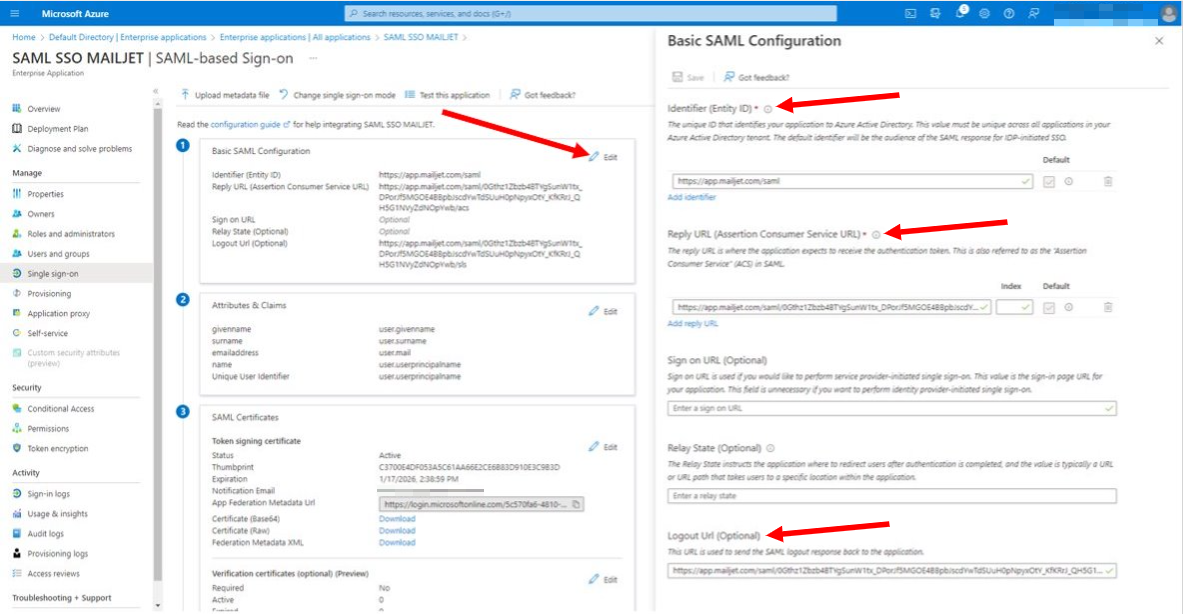The height and width of the screenshot is (614, 1183).
Task: Show info for Relay State
Action: pyautogui.click(x=770, y=448)
